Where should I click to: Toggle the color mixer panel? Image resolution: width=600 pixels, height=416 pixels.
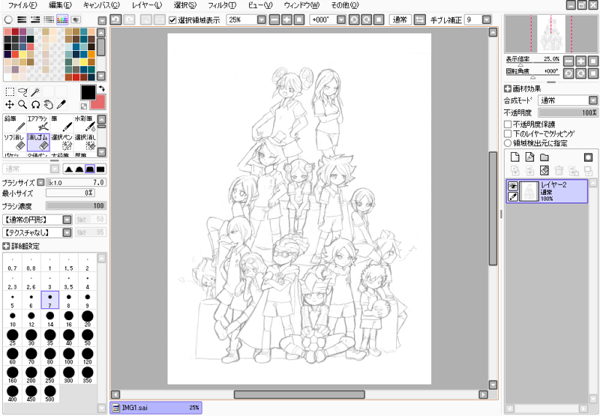pyautogui.click(x=49, y=20)
